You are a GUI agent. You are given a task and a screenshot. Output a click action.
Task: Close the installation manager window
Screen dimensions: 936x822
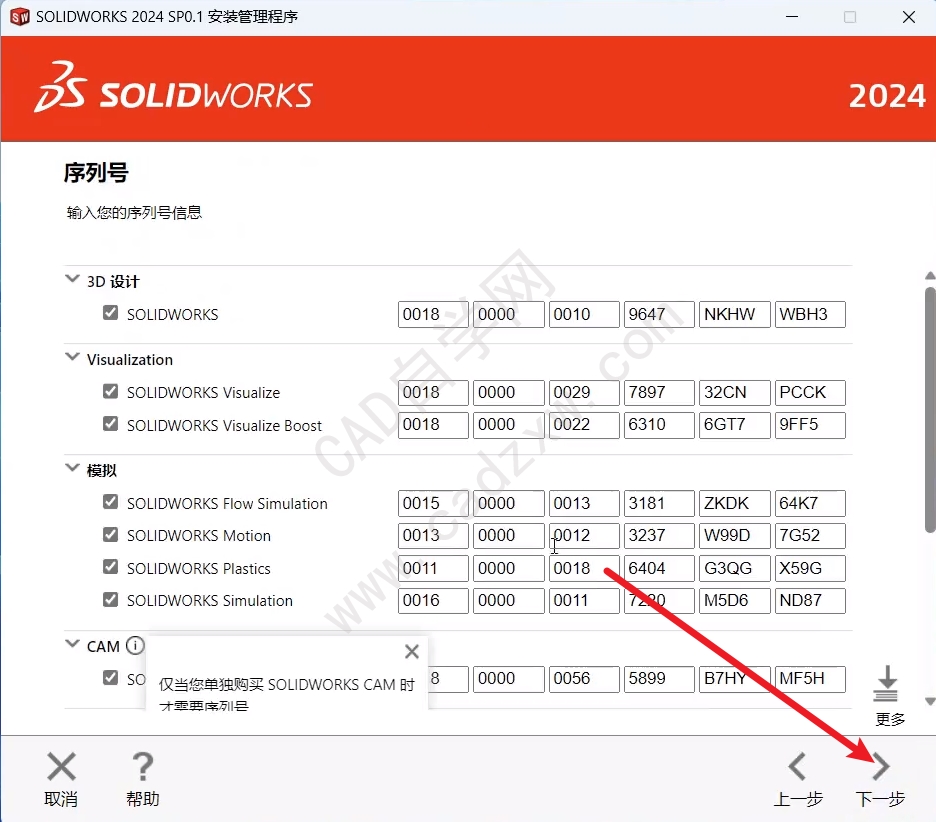909,17
